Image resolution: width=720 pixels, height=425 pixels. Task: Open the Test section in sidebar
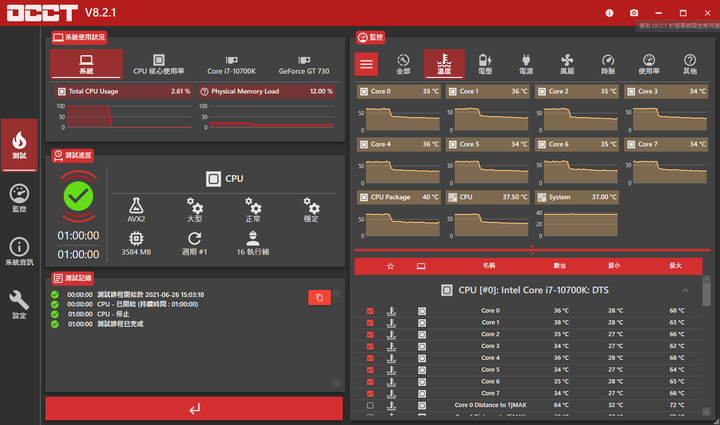[x=19, y=145]
